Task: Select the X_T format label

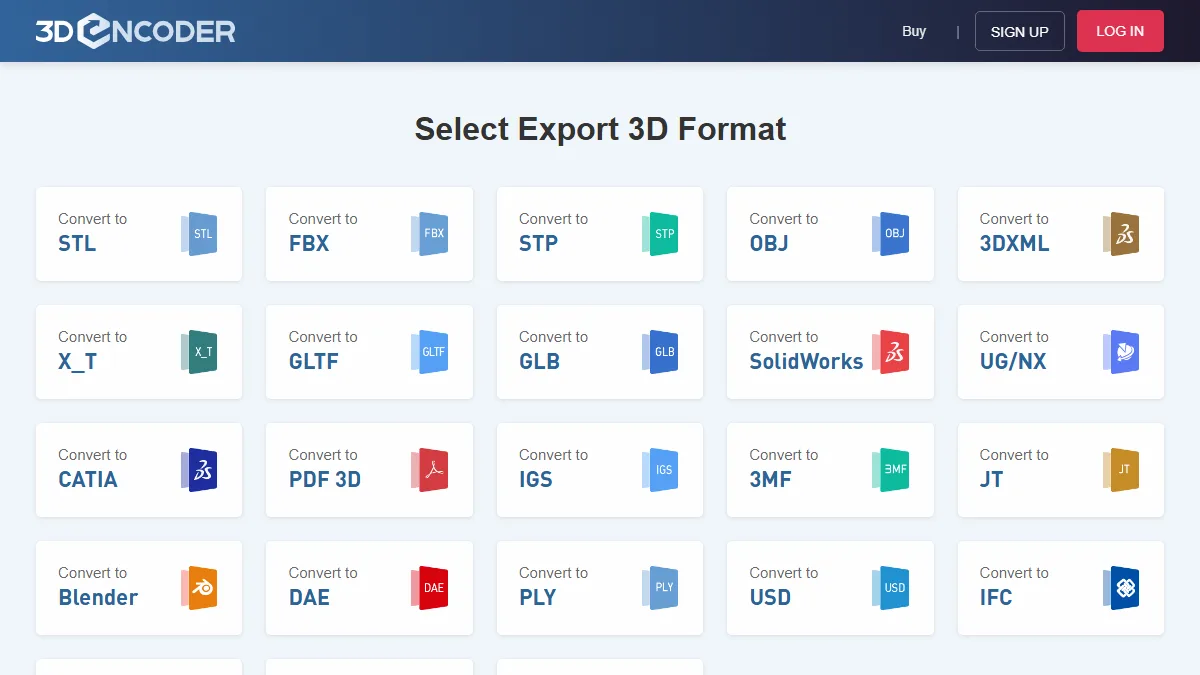Action: 78,361
